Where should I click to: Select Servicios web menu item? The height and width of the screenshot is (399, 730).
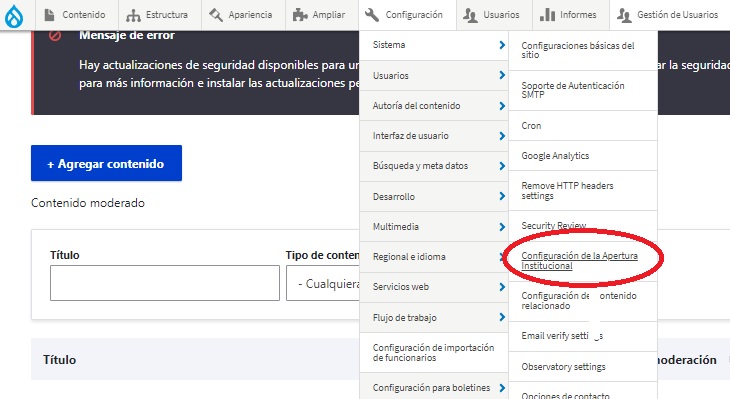point(400,287)
